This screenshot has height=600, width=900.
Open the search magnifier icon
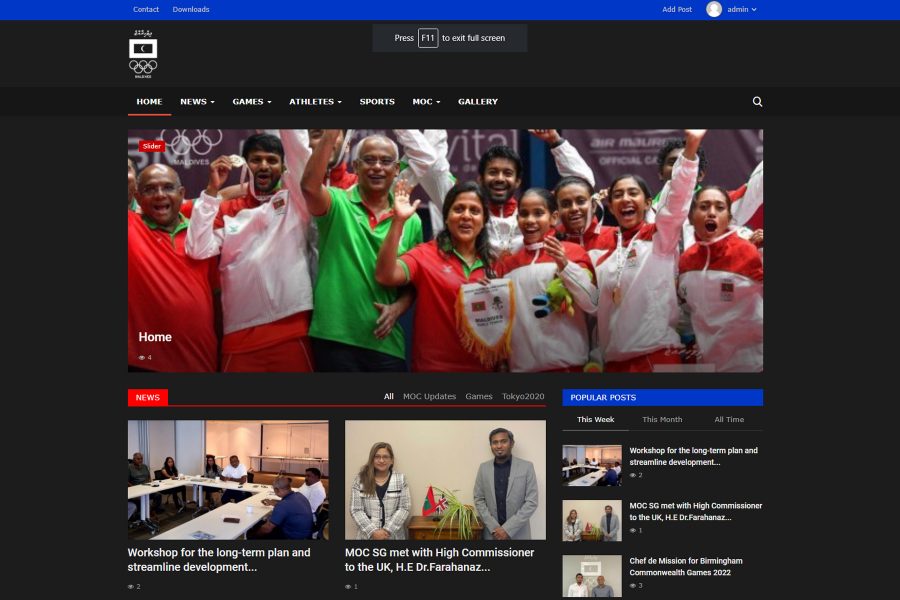757,102
